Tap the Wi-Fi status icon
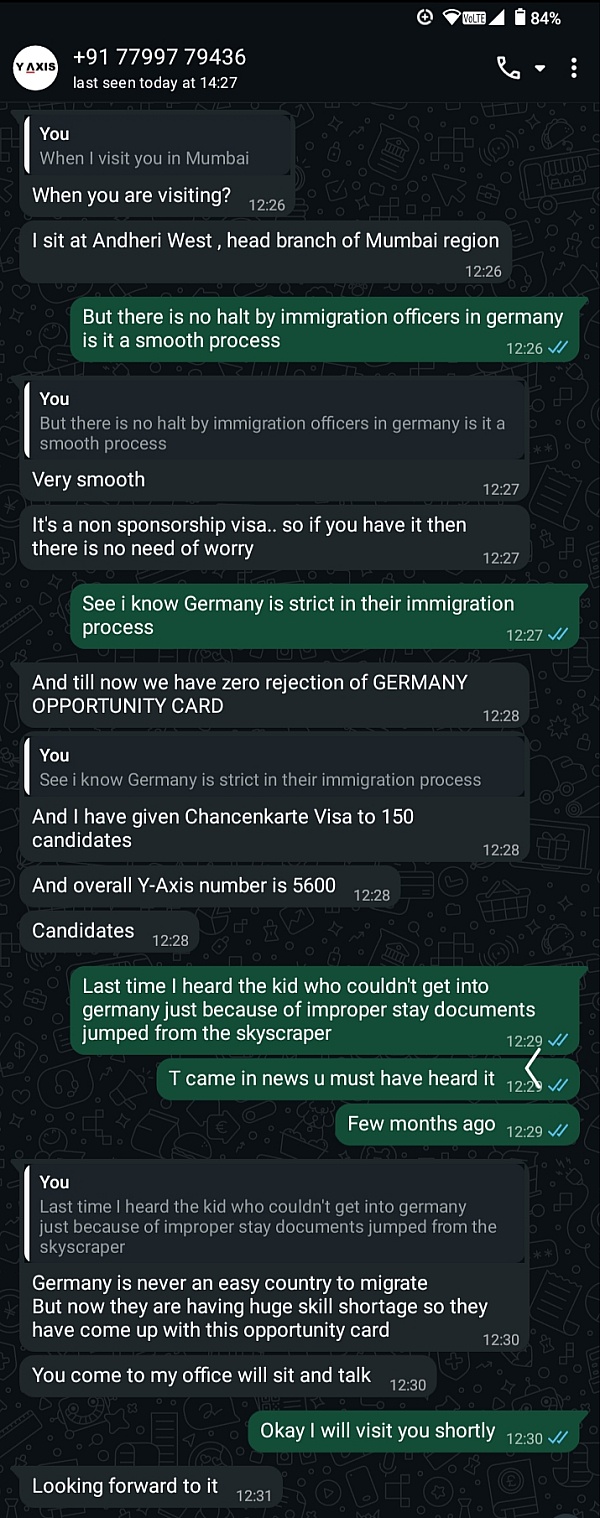This screenshot has width=600, height=1518. 452,18
